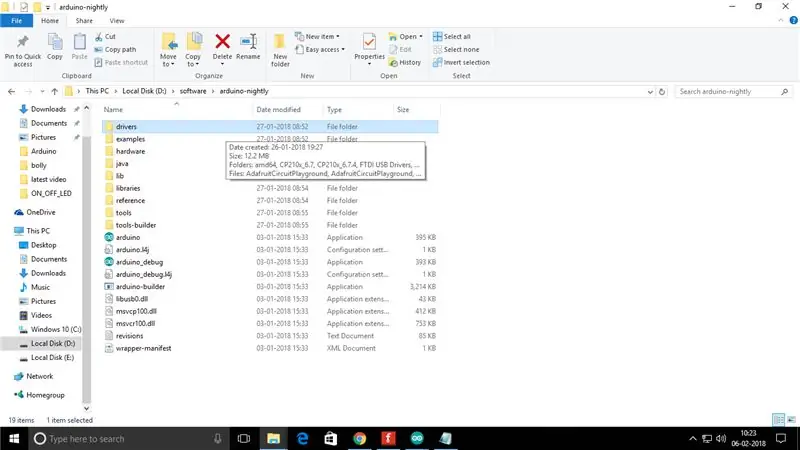Open the Move to menu
The height and width of the screenshot is (450, 800).
(168, 50)
